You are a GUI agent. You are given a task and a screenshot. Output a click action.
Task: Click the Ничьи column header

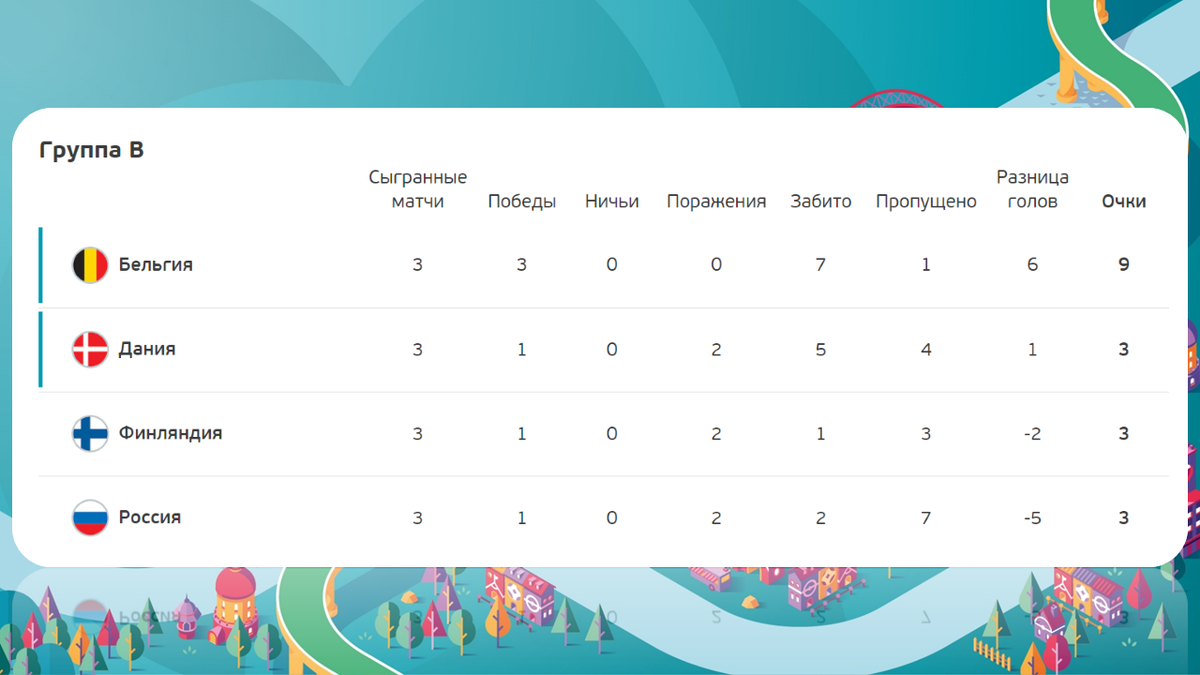point(612,201)
